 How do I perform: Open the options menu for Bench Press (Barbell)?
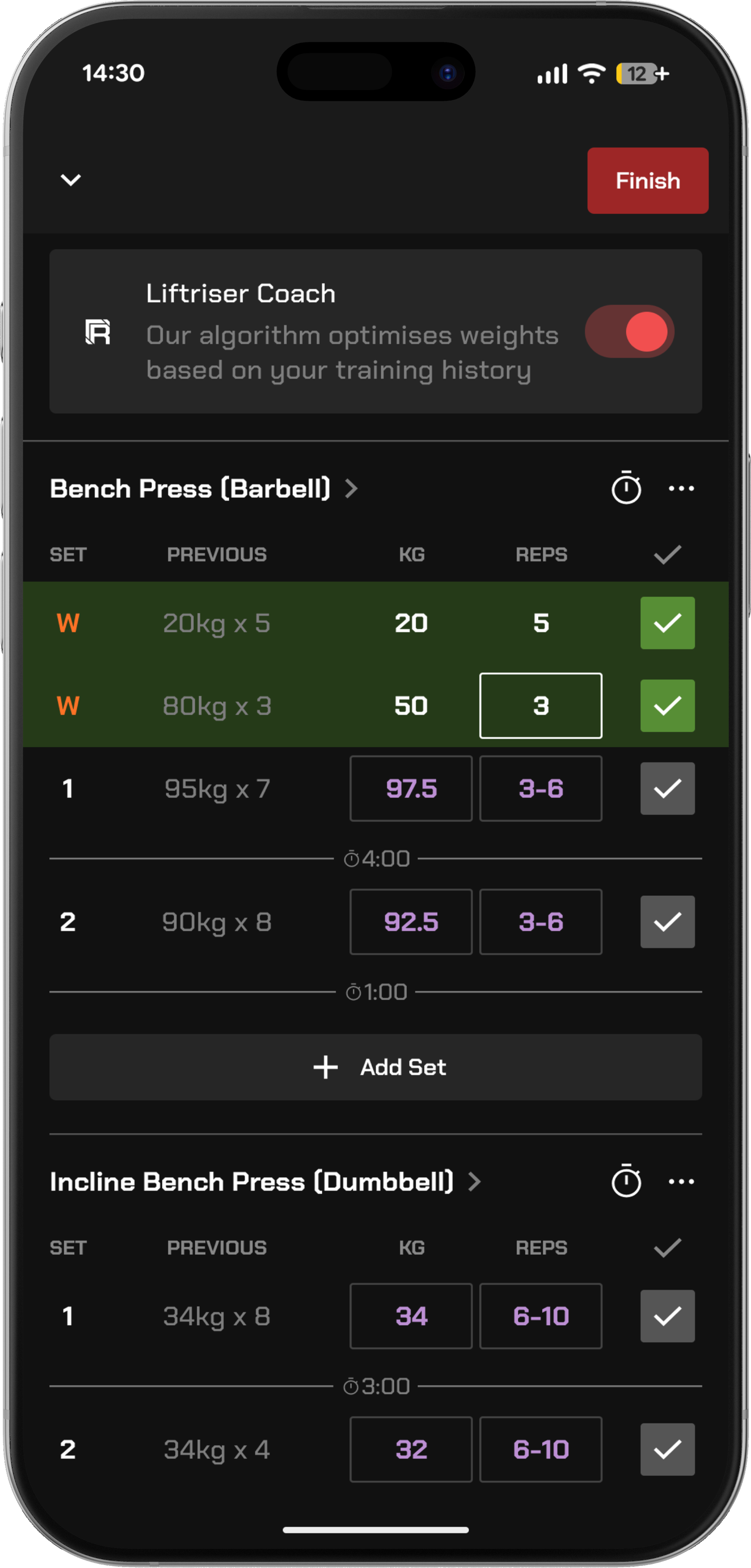[x=682, y=488]
